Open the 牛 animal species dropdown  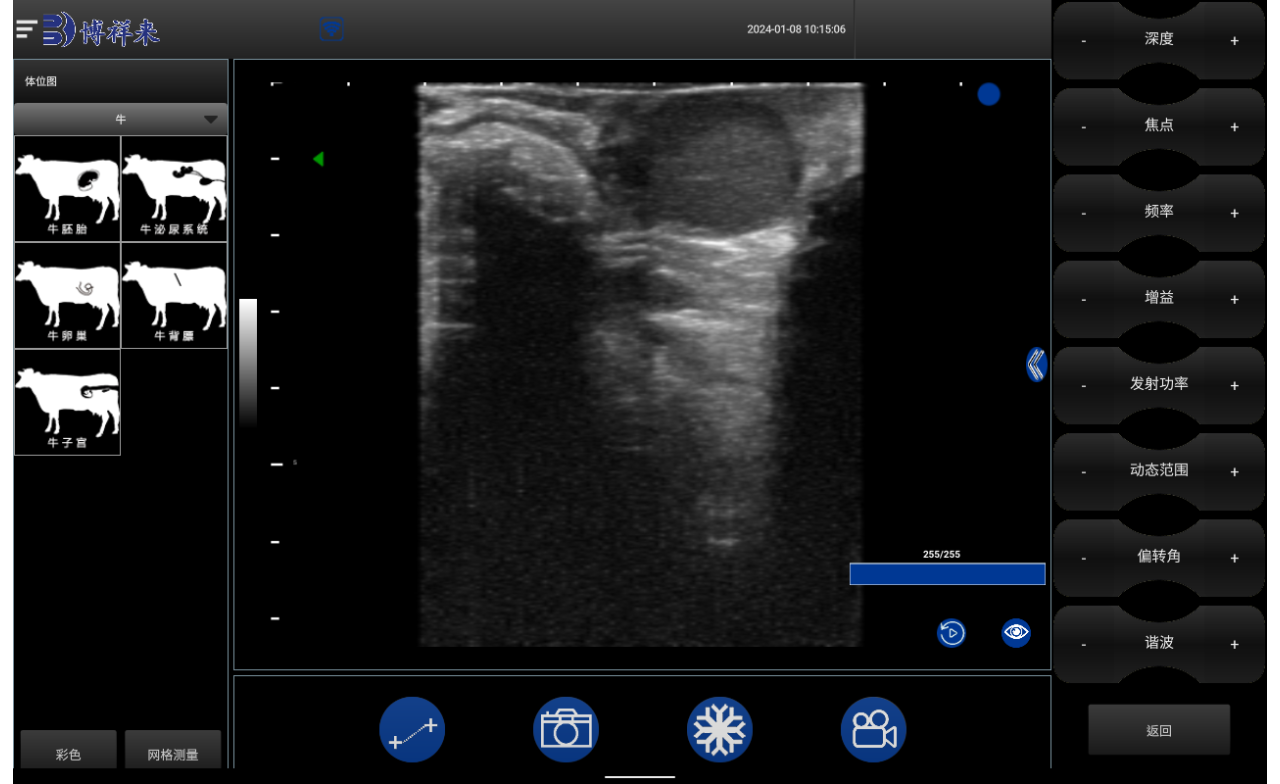(121, 119)
